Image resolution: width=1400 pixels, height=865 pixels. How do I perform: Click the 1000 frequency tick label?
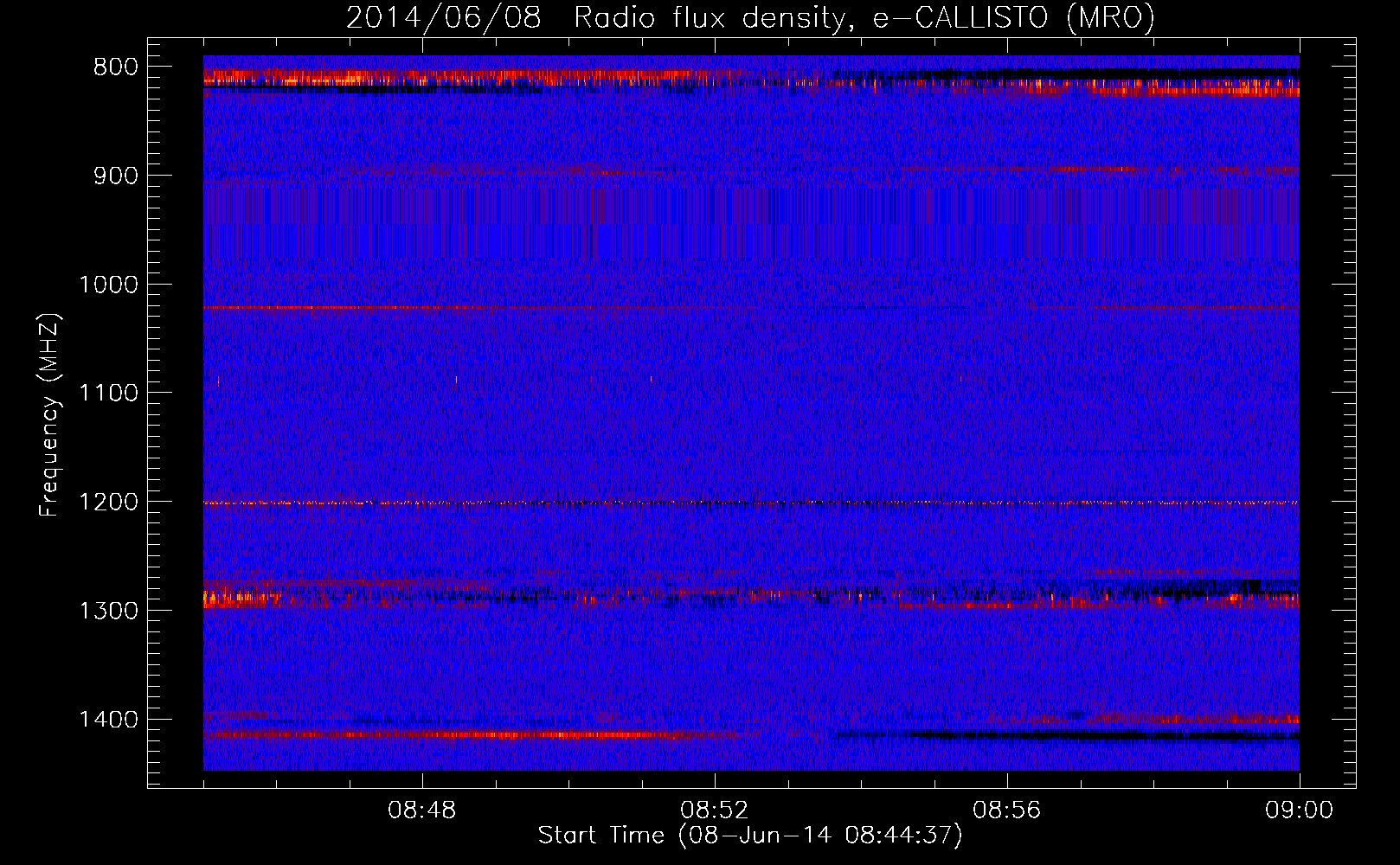point(108,285)
